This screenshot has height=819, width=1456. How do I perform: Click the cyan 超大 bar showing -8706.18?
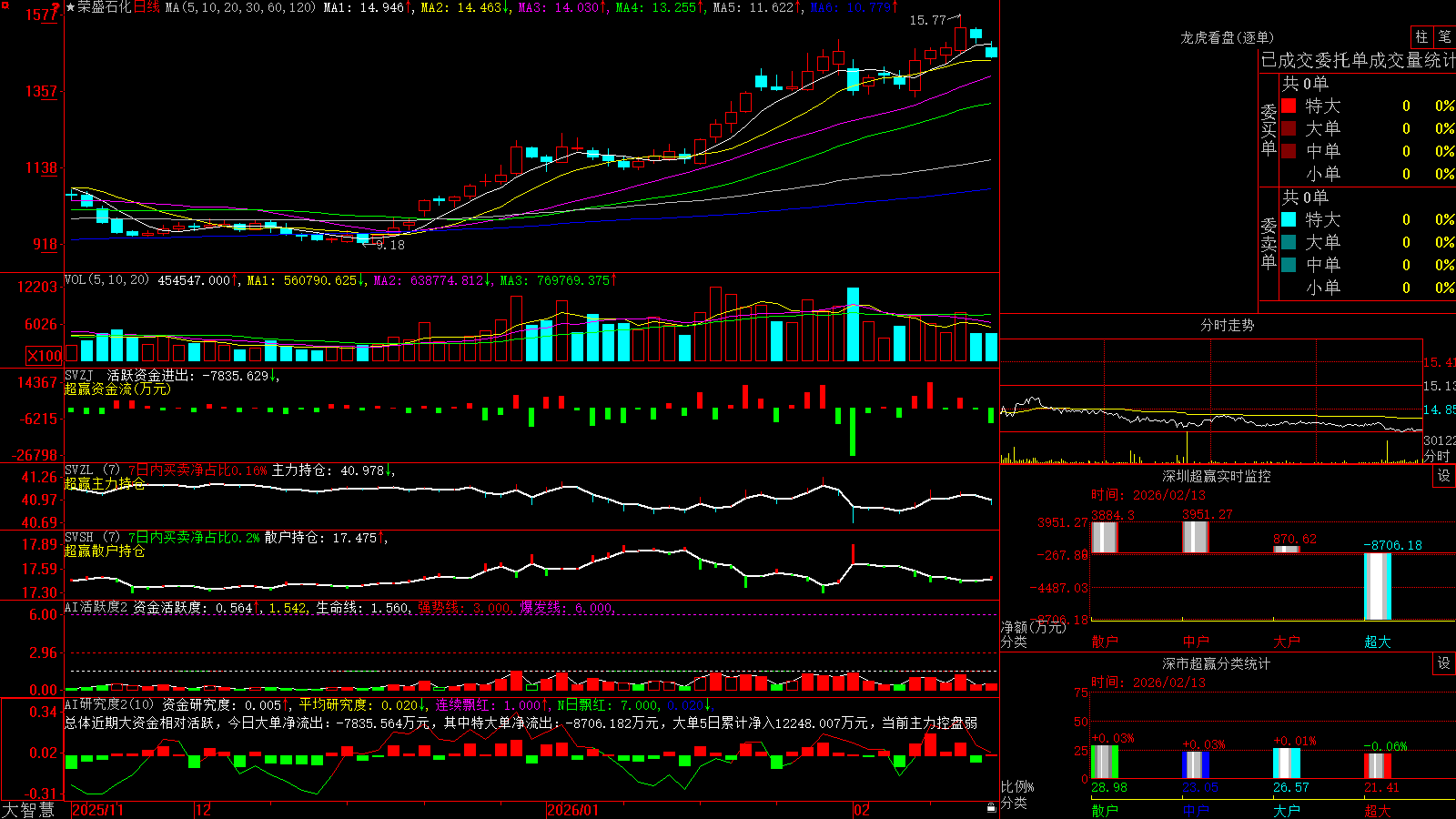click(1377, 587)
